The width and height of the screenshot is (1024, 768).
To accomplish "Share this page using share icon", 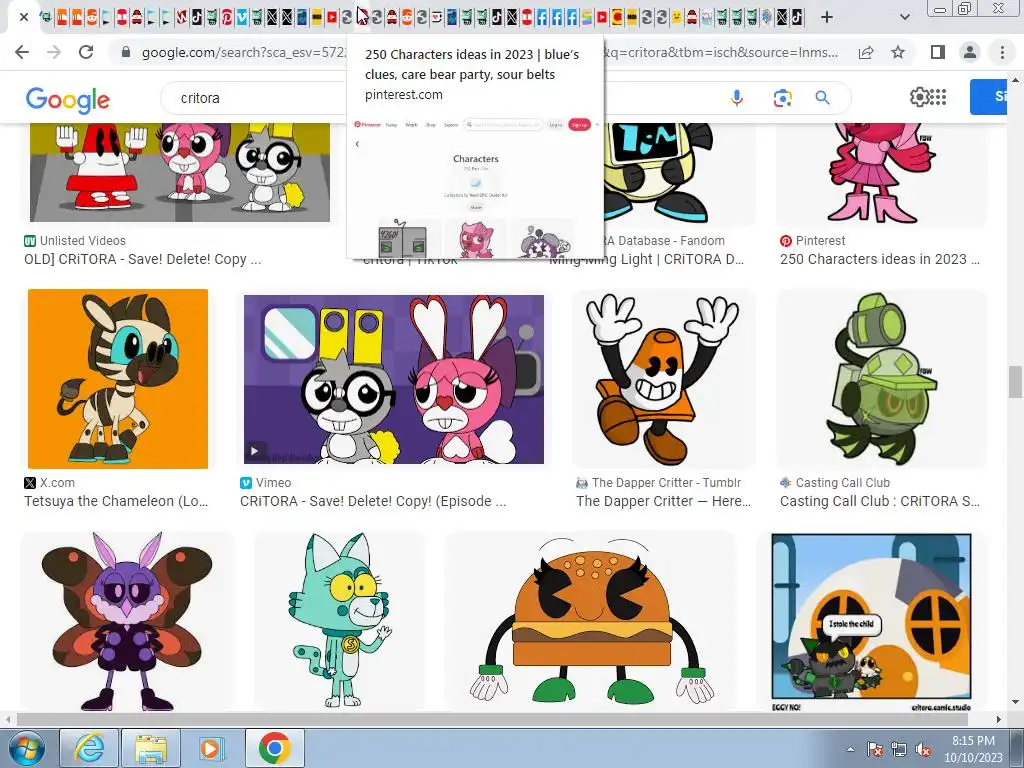I will click(866, 52).
